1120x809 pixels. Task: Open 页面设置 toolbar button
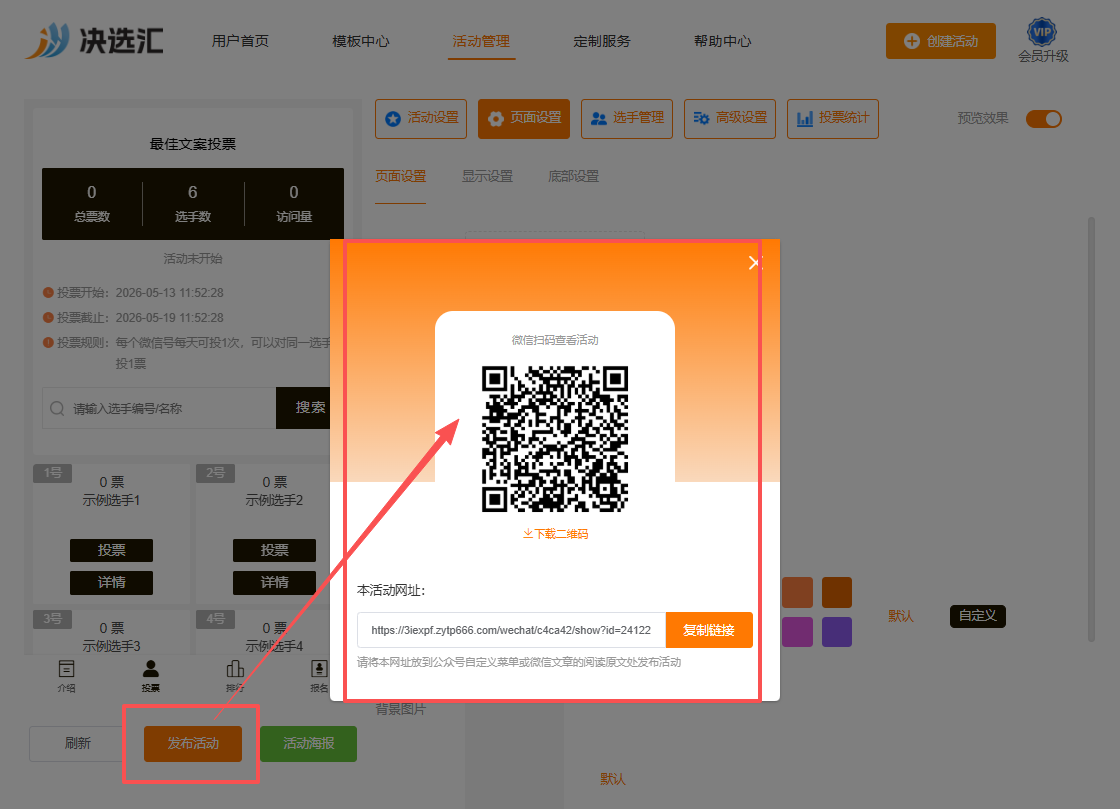(x=524, y=119)
